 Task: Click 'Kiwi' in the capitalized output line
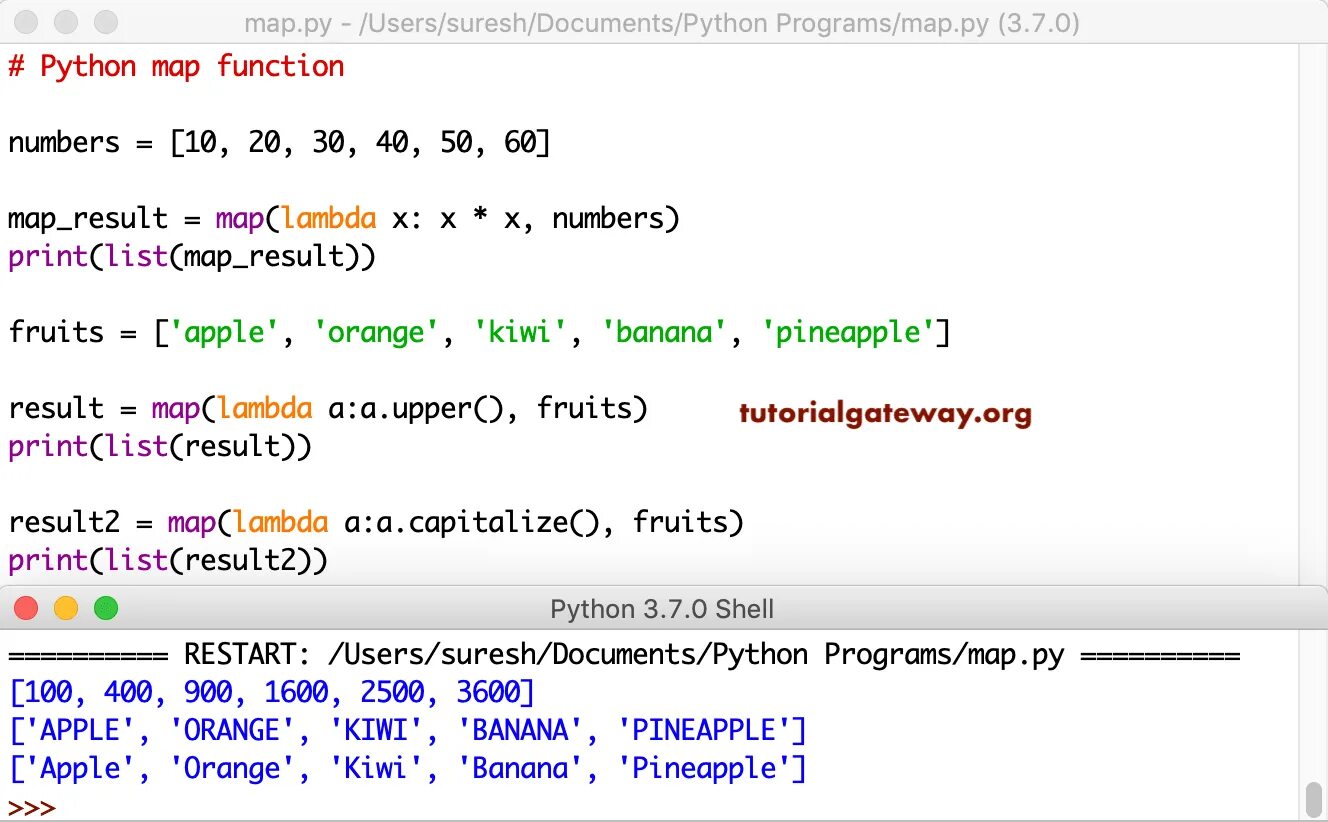[376, 769]
